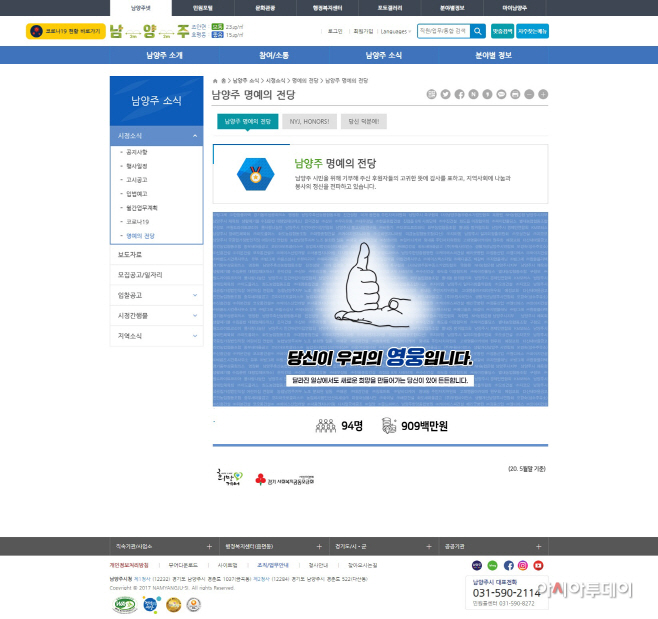Expand 행정복지센터(읍면동) footer list plus
The height and width of the screenshot is (619, 658).
tap(319, 546)
